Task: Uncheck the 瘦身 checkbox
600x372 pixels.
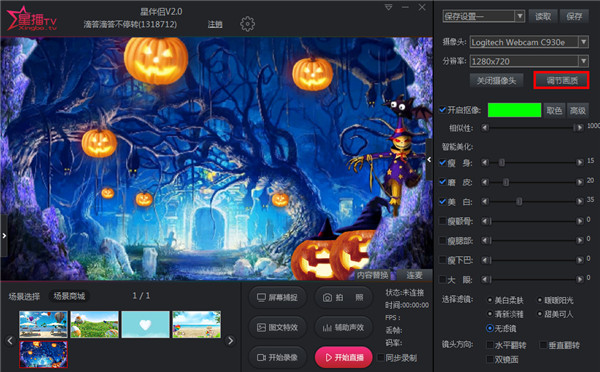Action: click(x=443, y=163)
